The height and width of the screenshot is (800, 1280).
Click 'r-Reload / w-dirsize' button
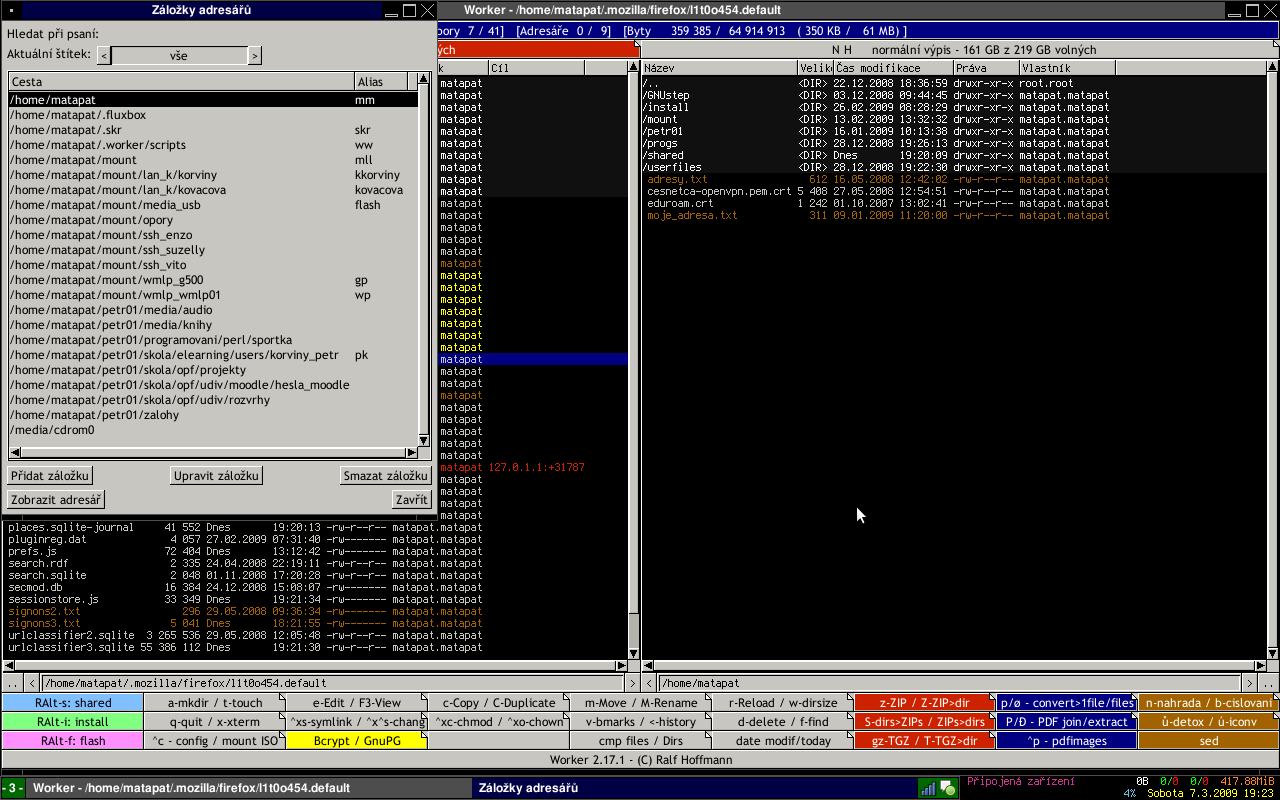tap(783, 703)
